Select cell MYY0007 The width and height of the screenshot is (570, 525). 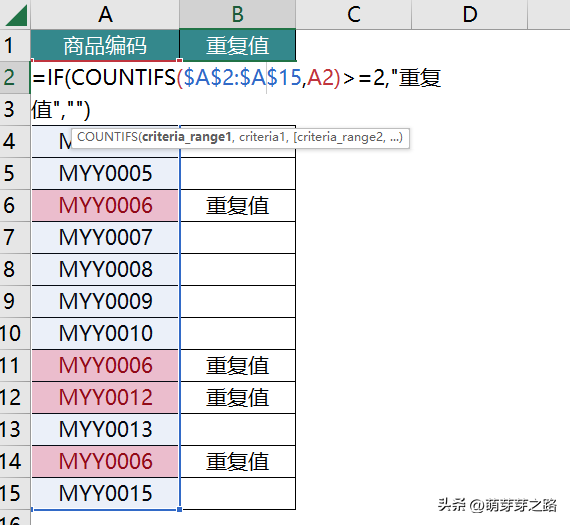[x=105, y=237]
